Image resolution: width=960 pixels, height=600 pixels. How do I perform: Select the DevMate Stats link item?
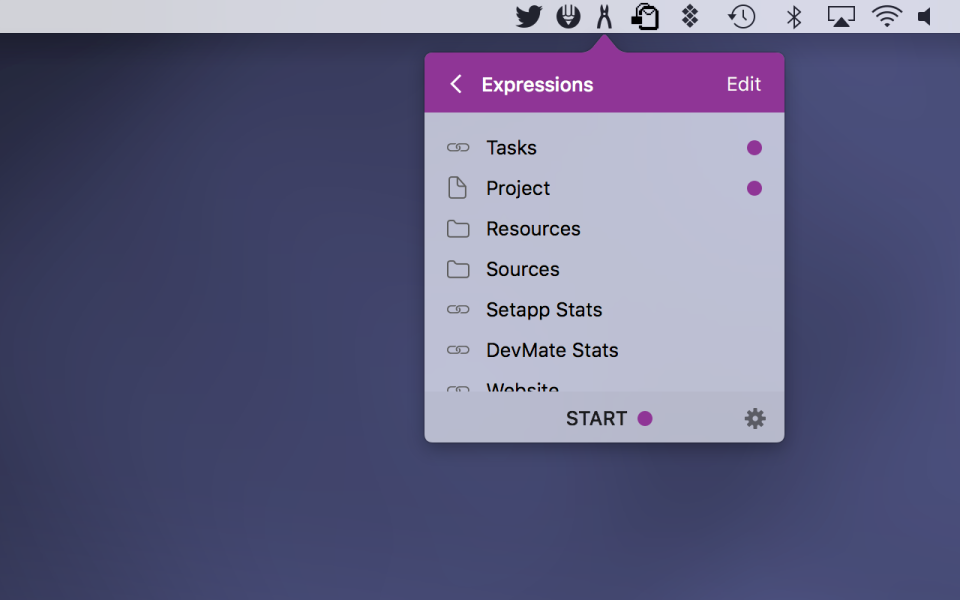tap(552, 350)
